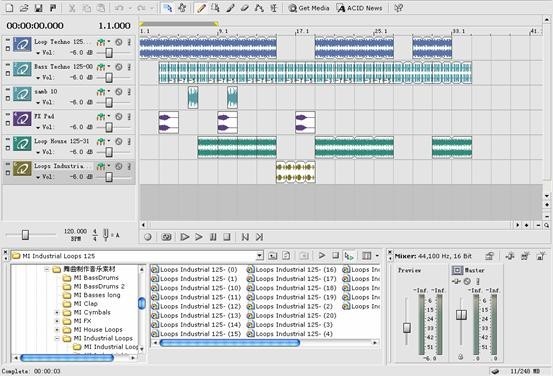Go to start of project
The image size is (553, 376).
pos(245,237)
